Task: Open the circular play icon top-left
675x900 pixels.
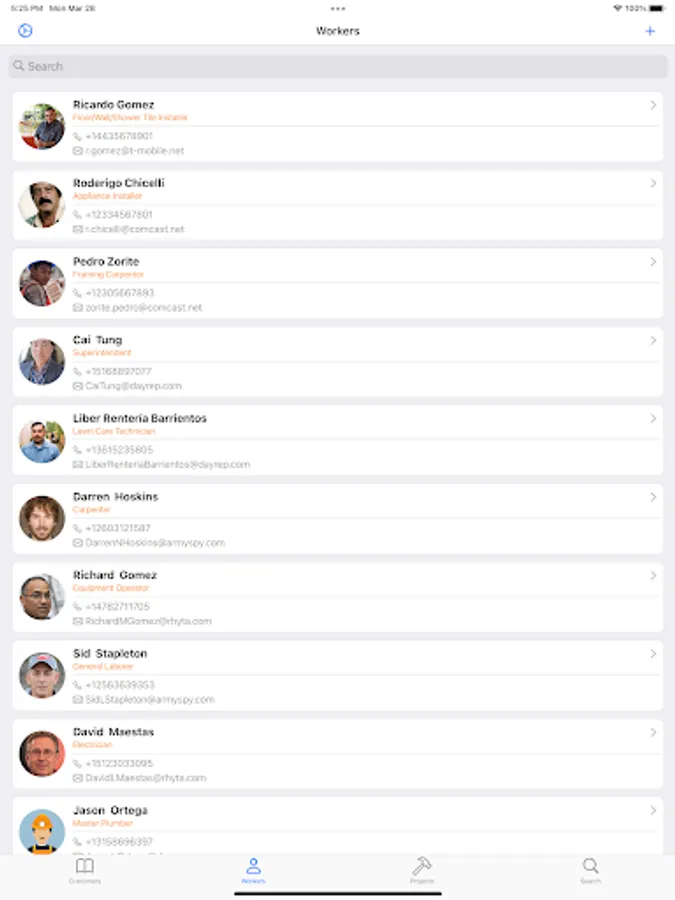Action: tap(25, 30)
